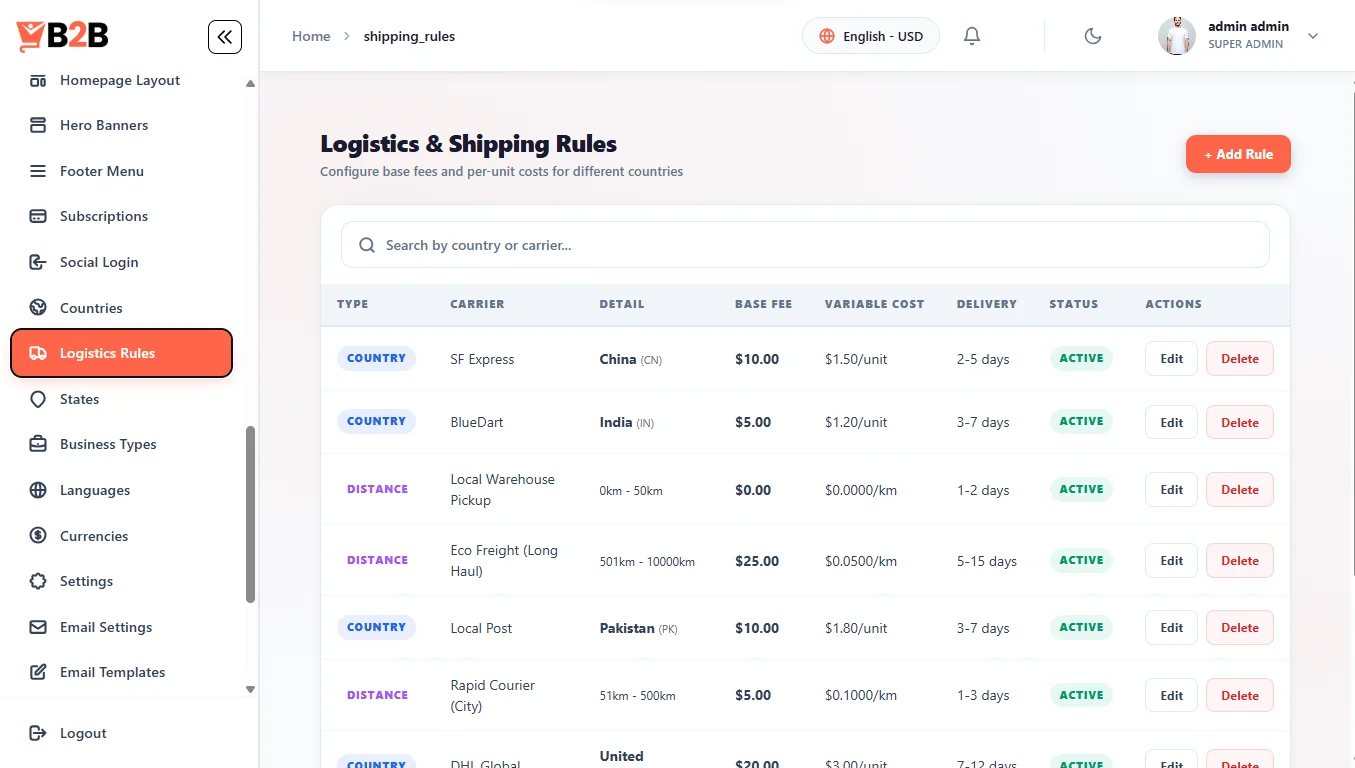This screenshot has width=1355, height=768.
Task: Click the ACTIVE status for BlueDart
Action: pos(1081,421)
